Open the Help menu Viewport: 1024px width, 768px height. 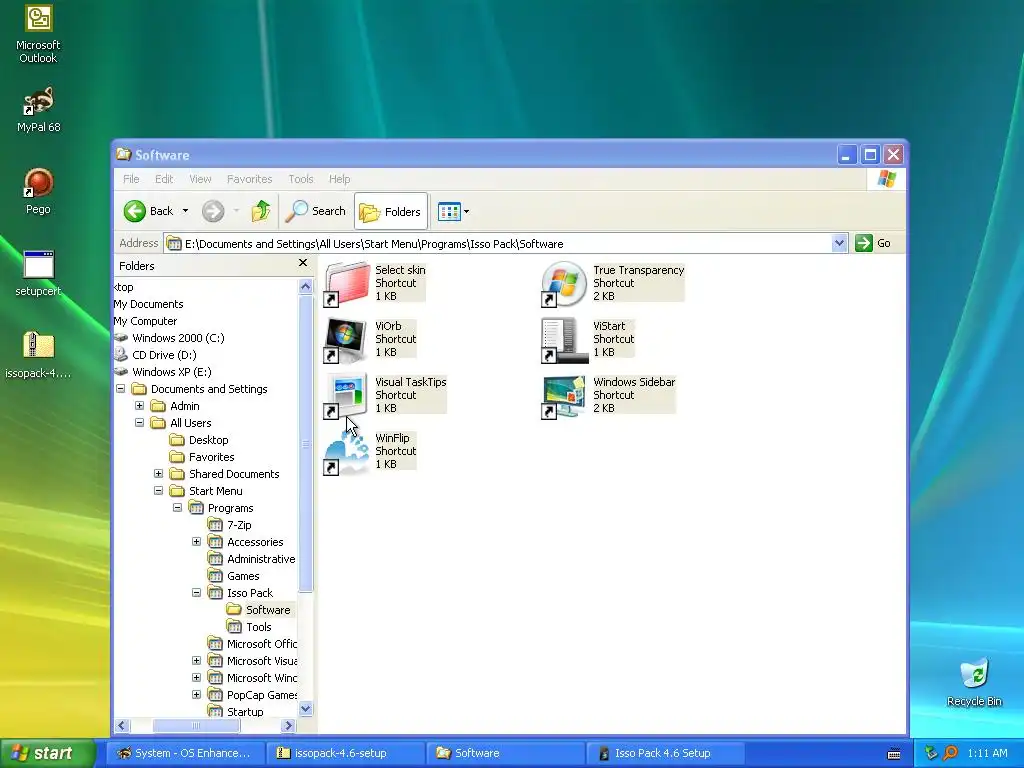pyautogui.click(x=339, y=179)
